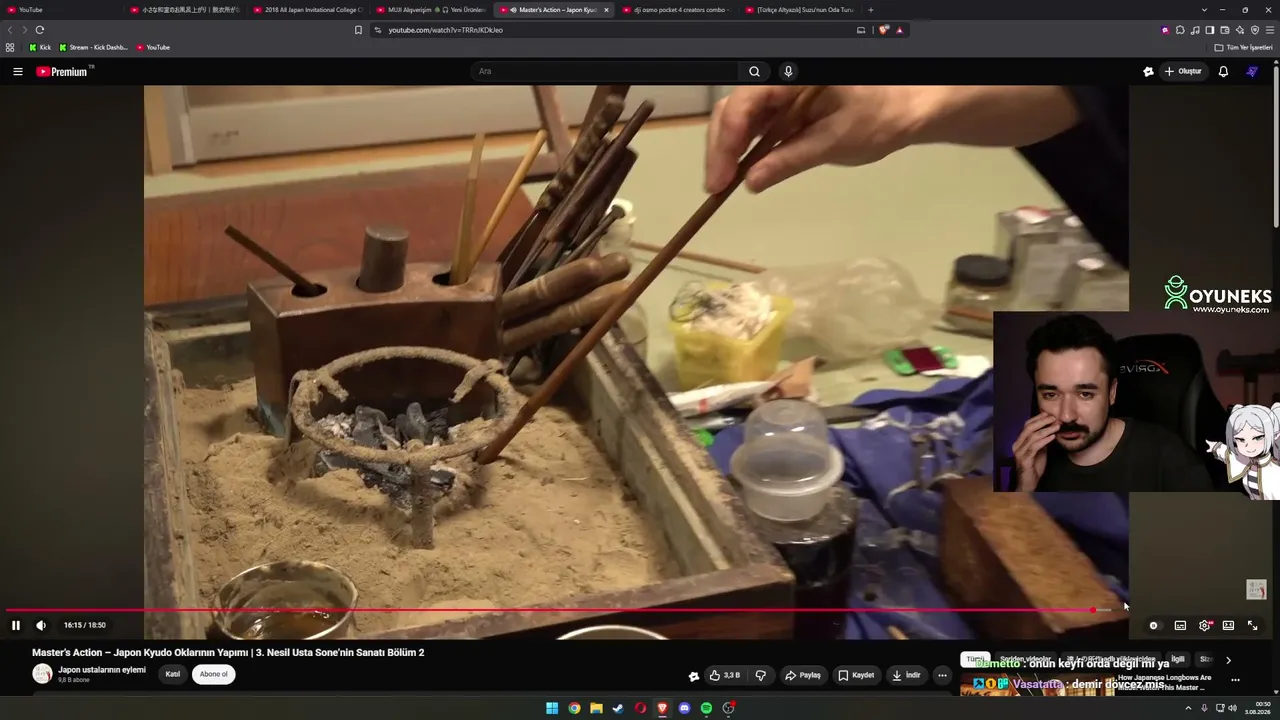Select the İlgili filter chip
Viewport: 1280px width, 720px height.
point(1178,660)
